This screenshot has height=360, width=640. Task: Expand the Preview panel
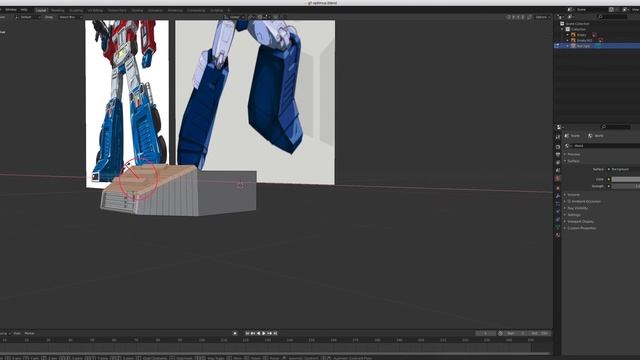(x=573, y=154)
